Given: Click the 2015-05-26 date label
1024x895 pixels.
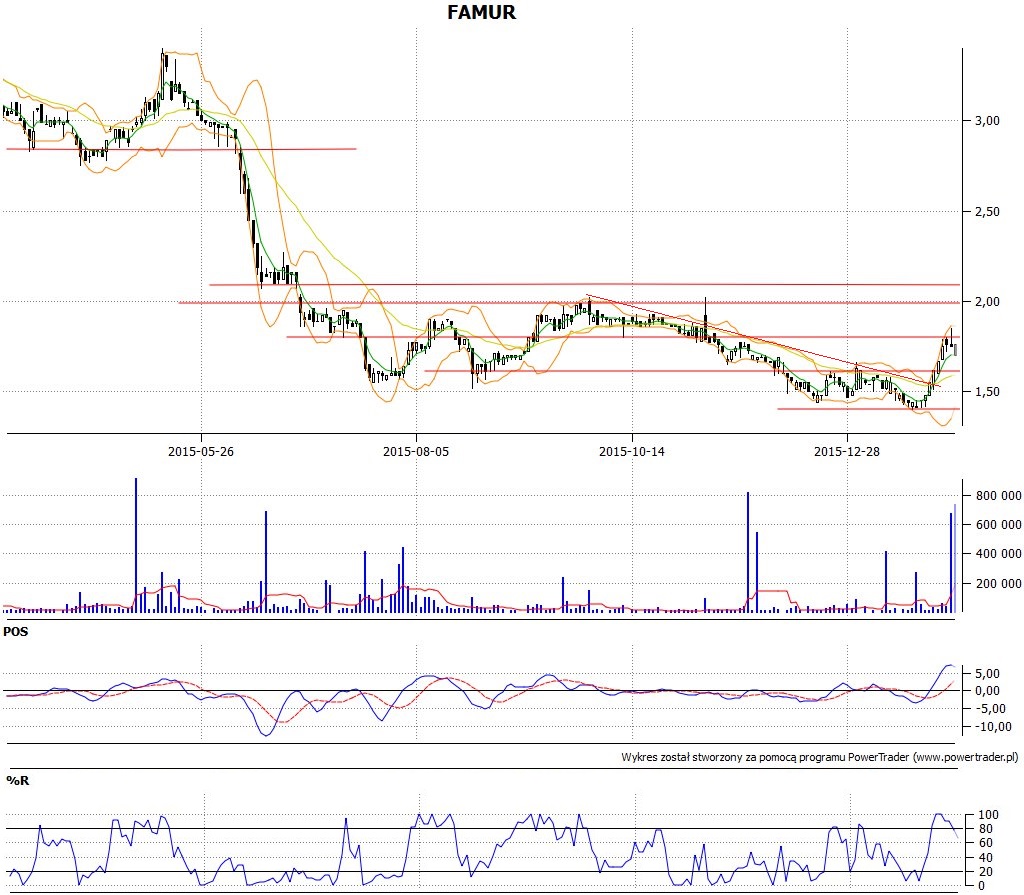Looking at the screenshot, I should point(200,451).
